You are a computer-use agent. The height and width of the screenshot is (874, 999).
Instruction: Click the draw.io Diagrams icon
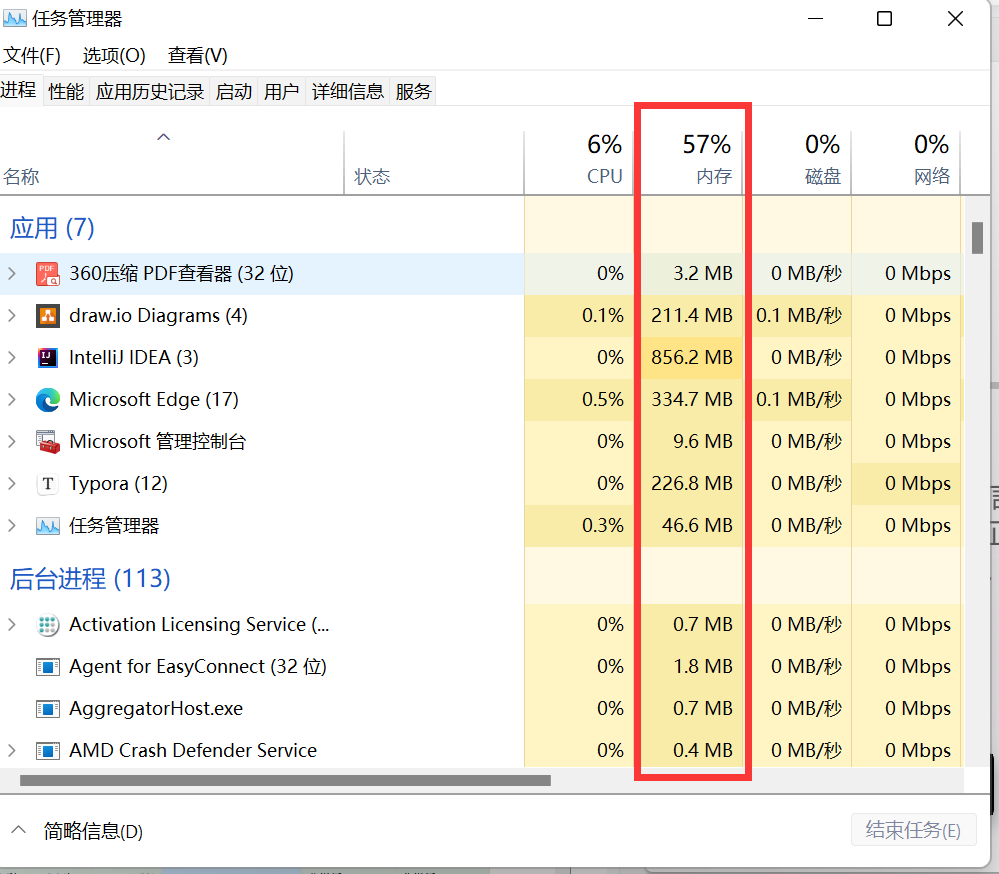(x=48, y=316)
